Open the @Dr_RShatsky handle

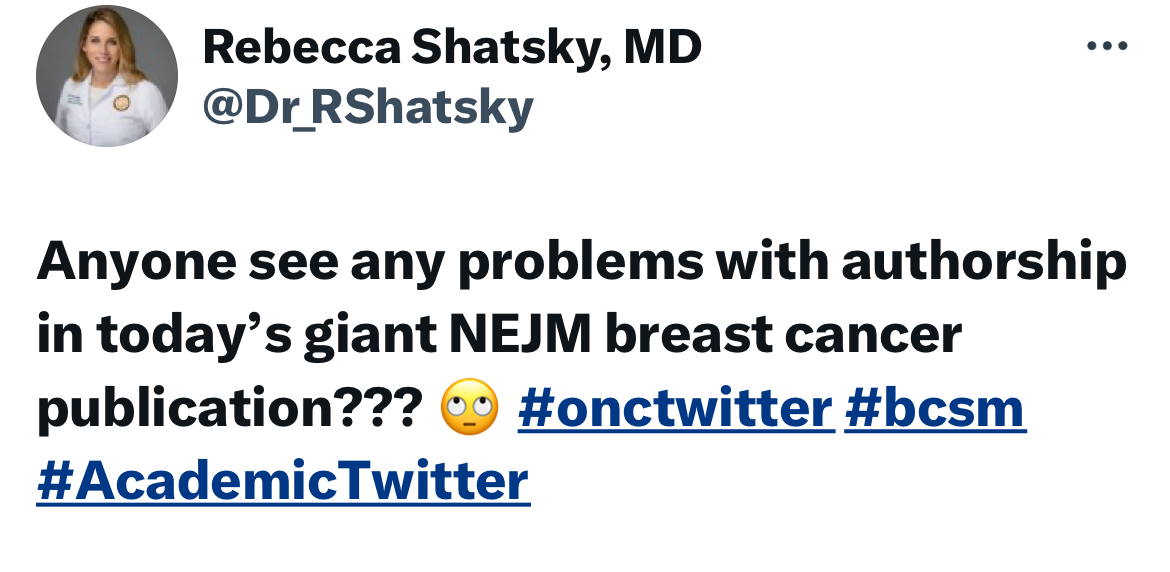click(368, 107)
